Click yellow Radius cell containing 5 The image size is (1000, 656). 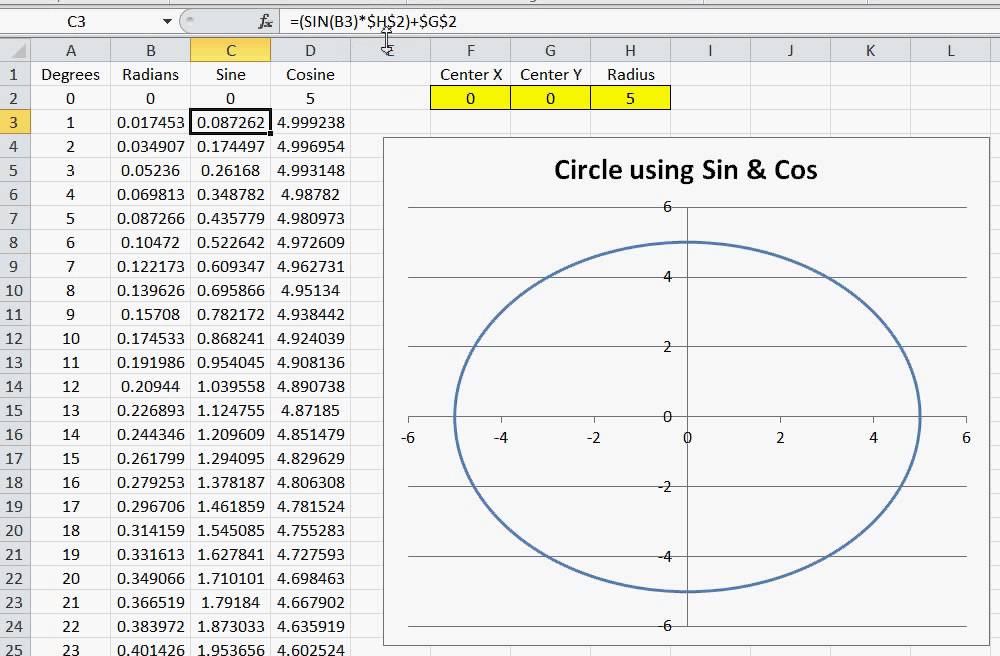pyautogui.click(x=630, y=98)
